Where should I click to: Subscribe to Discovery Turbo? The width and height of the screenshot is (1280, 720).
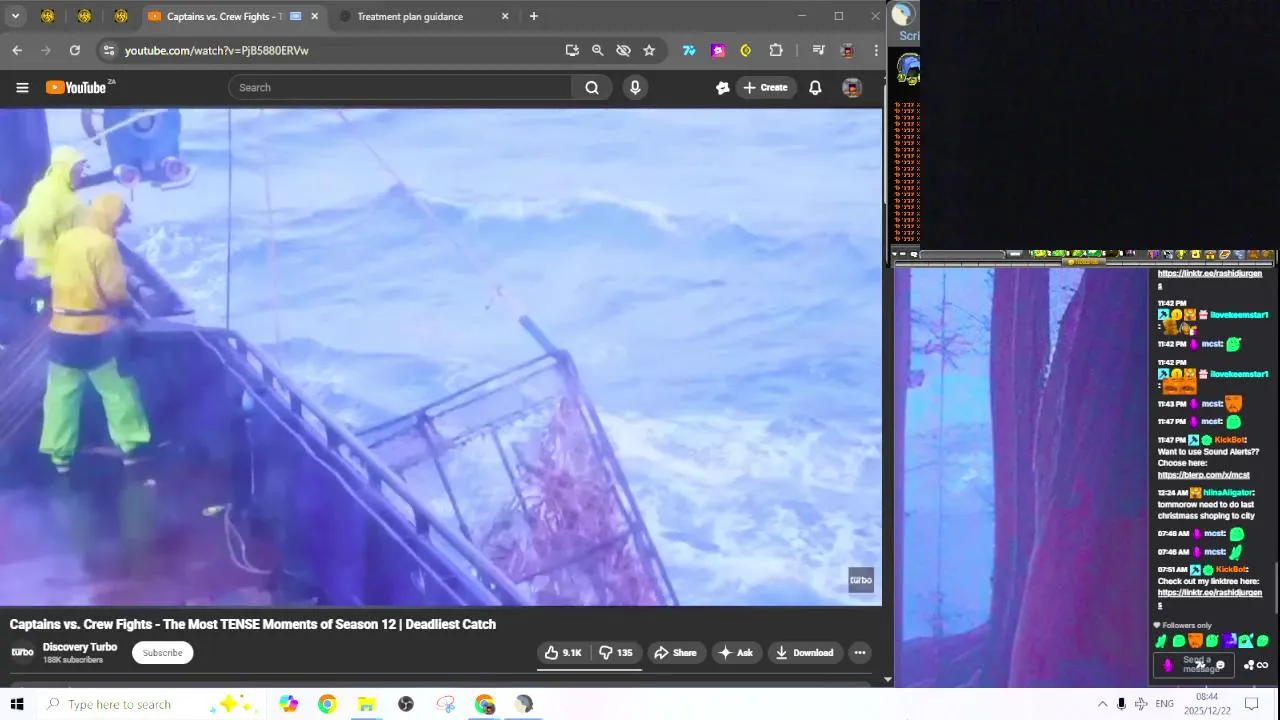[162, 653]
